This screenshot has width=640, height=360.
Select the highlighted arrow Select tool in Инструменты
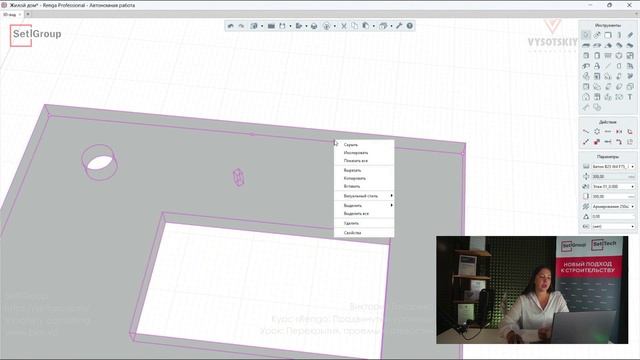coord(586,35)
